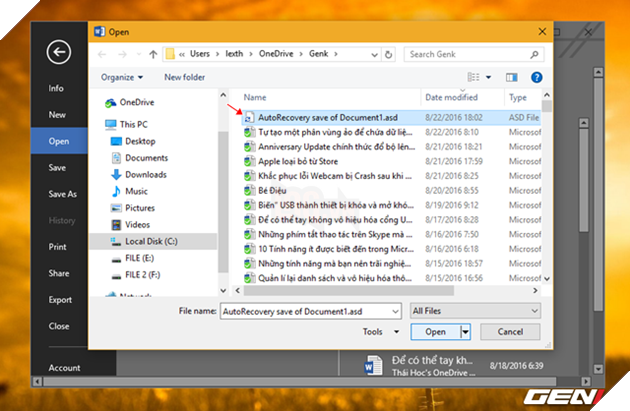The width and height of the screenshot is (630, 411).
Task: Click the New folder button
Action: pyautogui.click(x=184, y=77)
